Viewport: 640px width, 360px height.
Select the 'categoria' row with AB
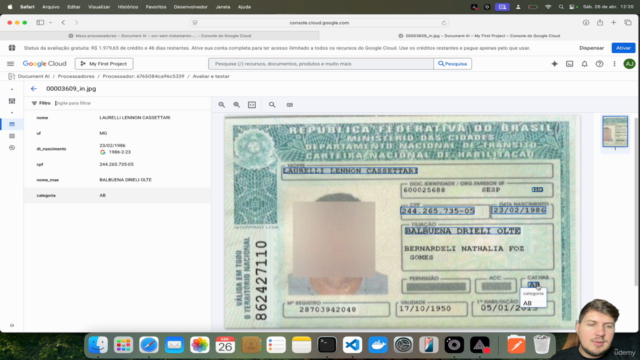click(118, 196)
